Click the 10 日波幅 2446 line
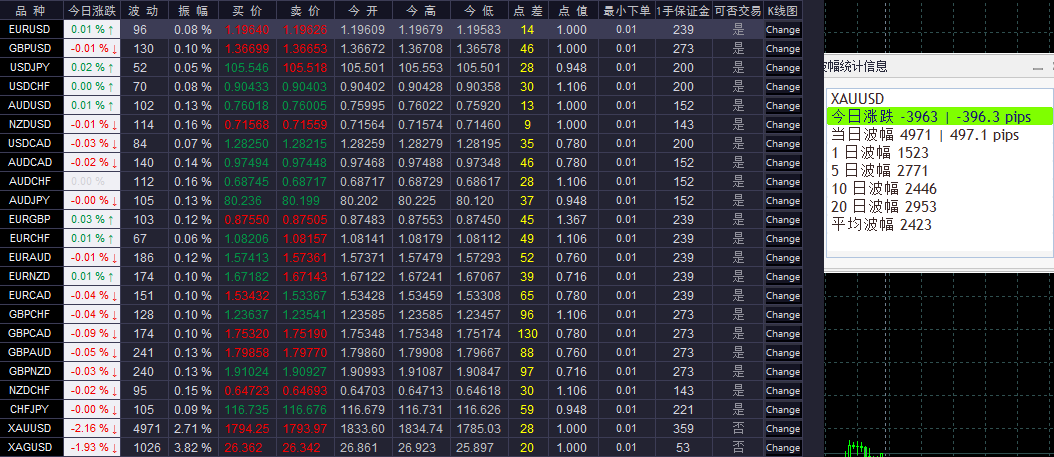 (x=883, y=189)
